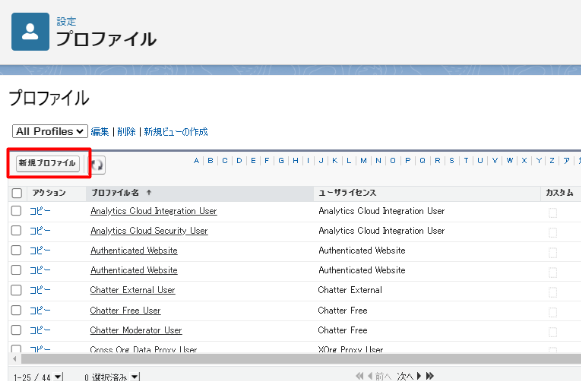Click custom checkbox in Chatter External User row
The image size is (581, 381).
pos(552,292)
